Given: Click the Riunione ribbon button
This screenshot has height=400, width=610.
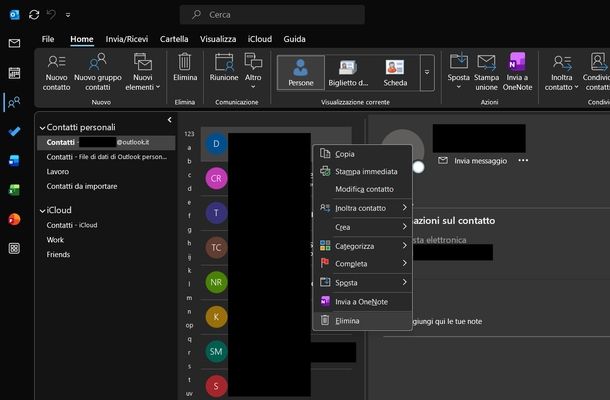Looking at the screenshot, I should [224, 68].
